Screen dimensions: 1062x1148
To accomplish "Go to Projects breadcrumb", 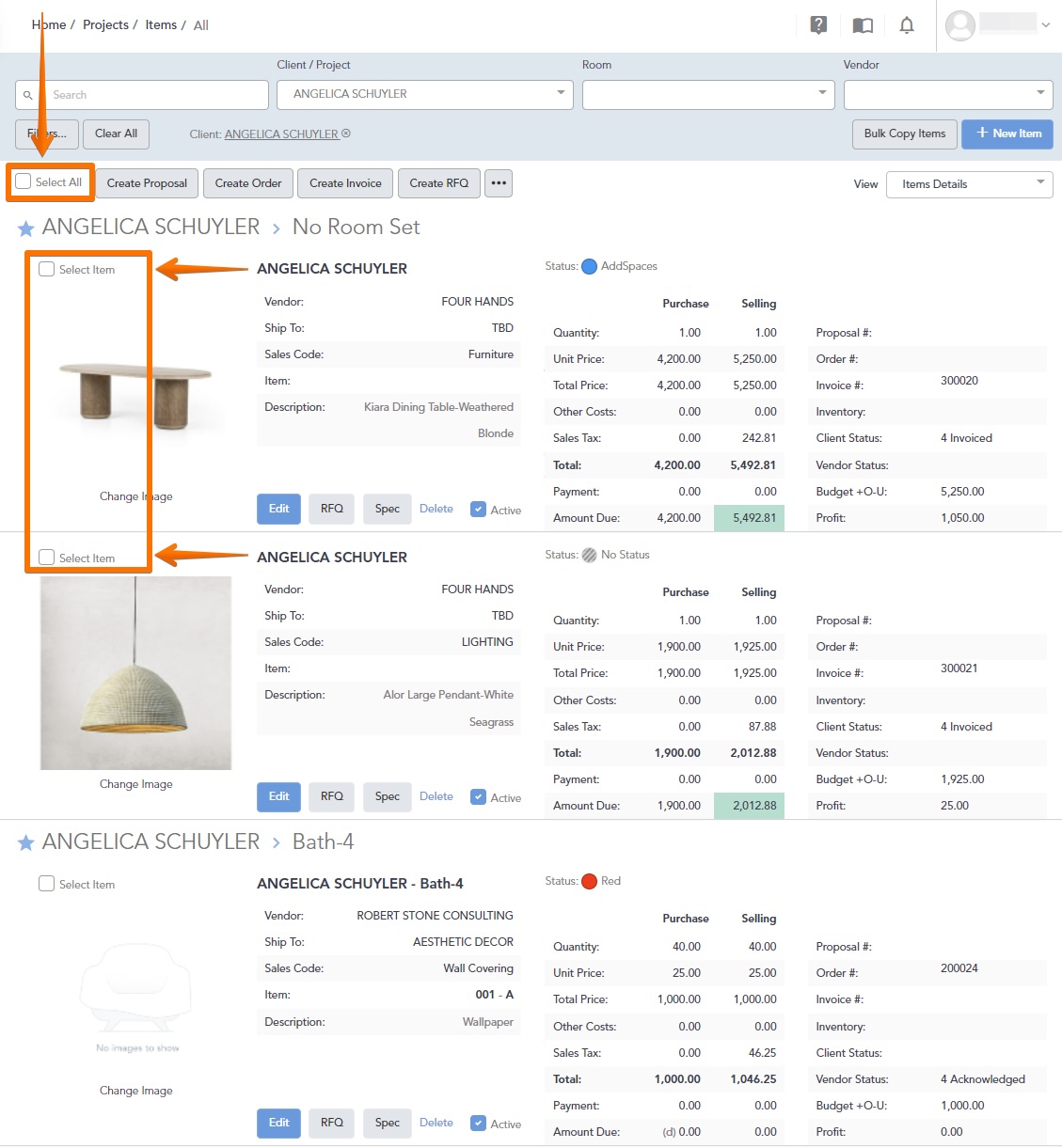I will 105,24.
